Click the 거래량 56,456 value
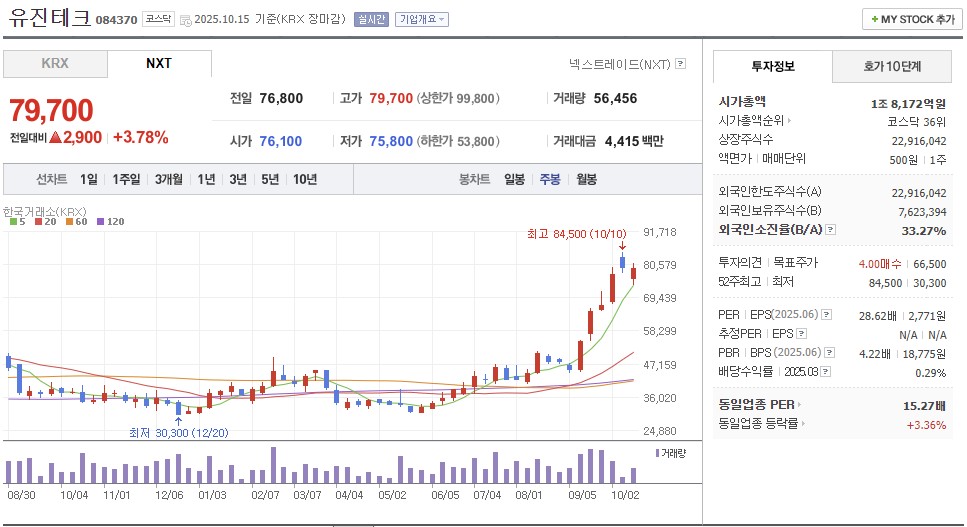Viewport: 967px width, 527px height. point(615,99)
